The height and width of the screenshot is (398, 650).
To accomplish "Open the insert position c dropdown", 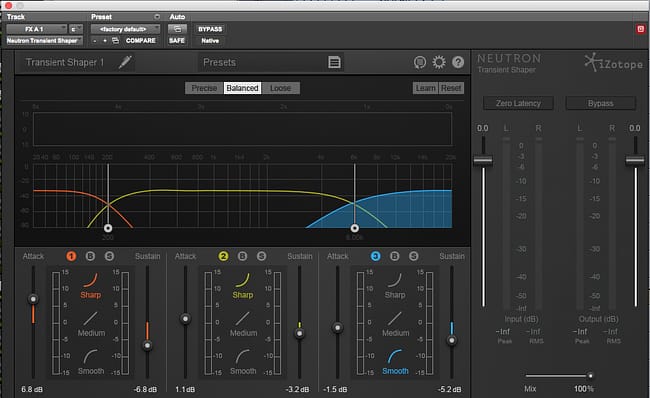I will (x=76, y=29).
